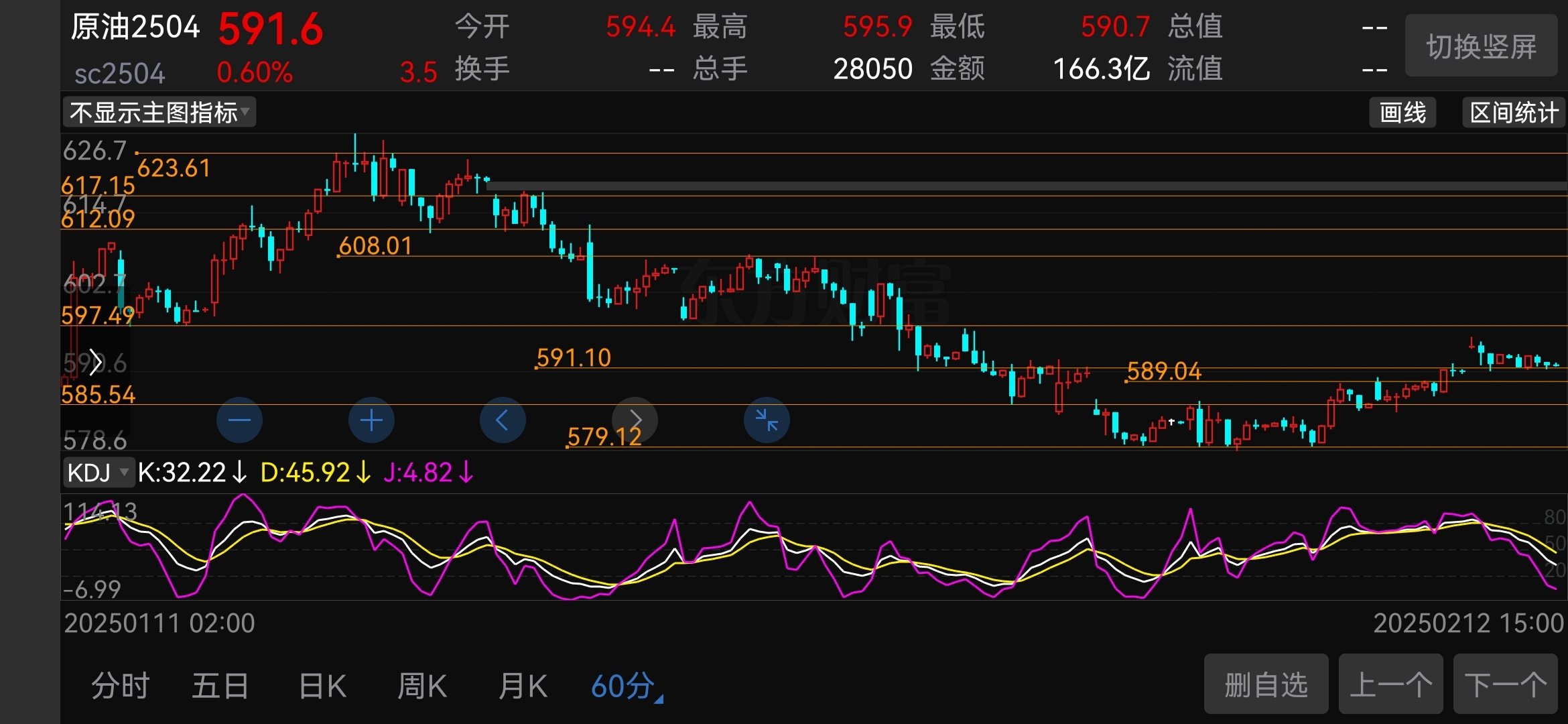Tap the 画线 drawing button
Viewport: 1568px width, 724px height.
click(x=1402, y=113)
